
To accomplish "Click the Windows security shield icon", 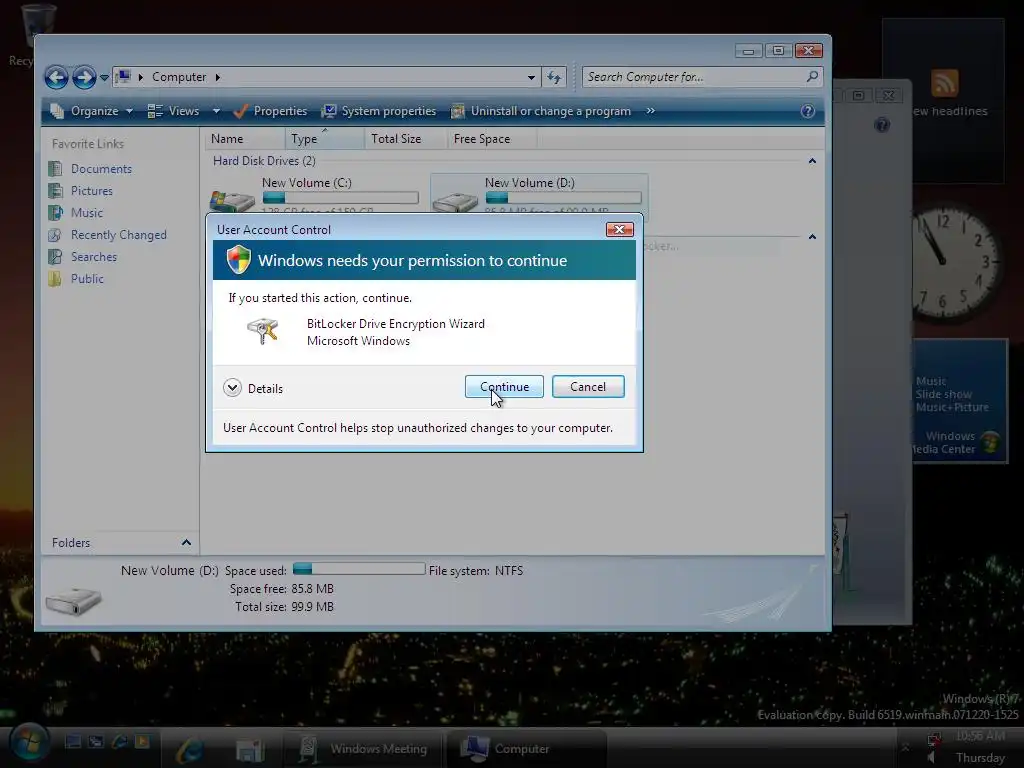I will [238, 260].
